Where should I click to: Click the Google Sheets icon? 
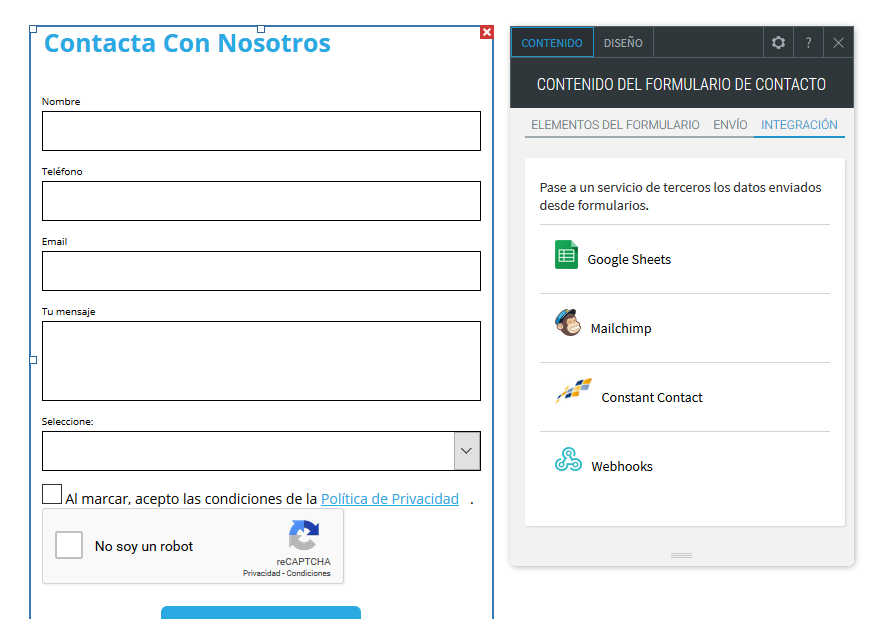coord(567,255)
